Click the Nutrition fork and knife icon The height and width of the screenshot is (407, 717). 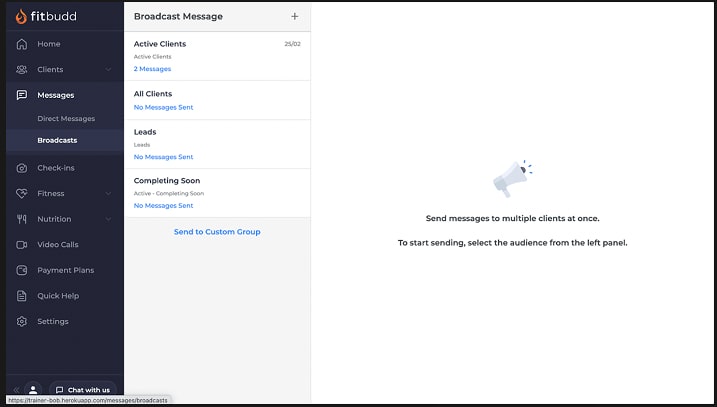pos(21,219)
